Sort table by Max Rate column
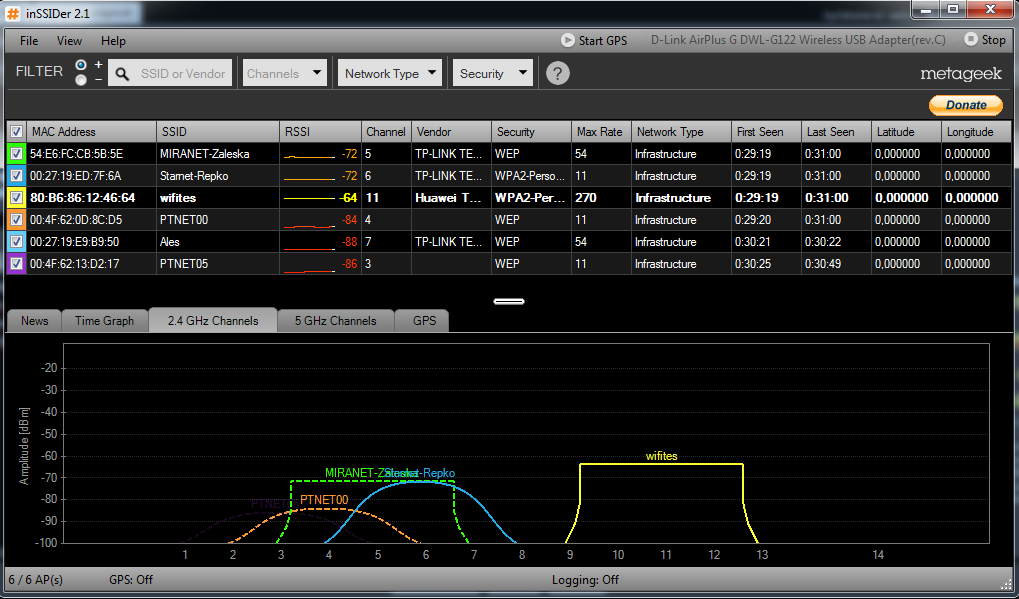 point(601,132)
